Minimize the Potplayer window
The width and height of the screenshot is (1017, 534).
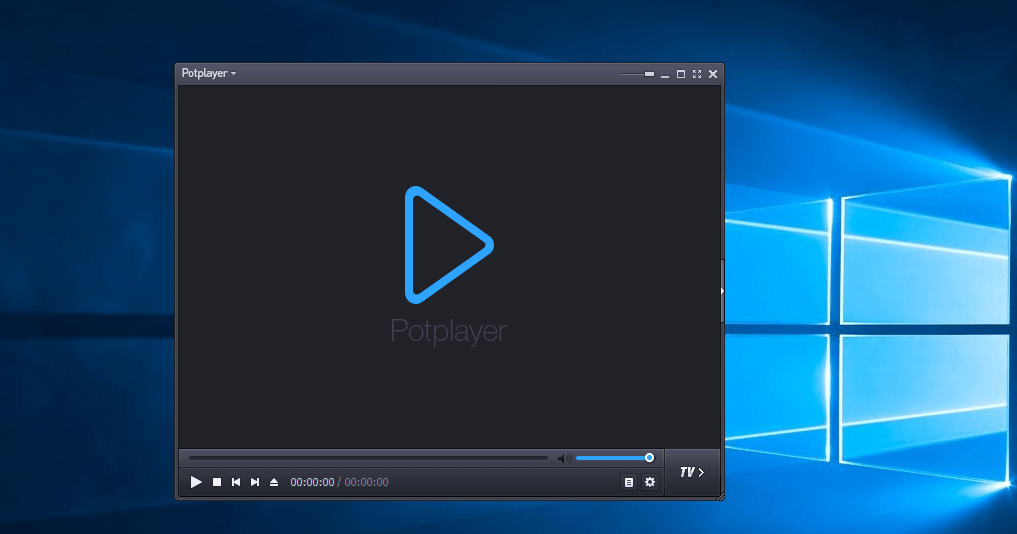(x=665, y=74)
